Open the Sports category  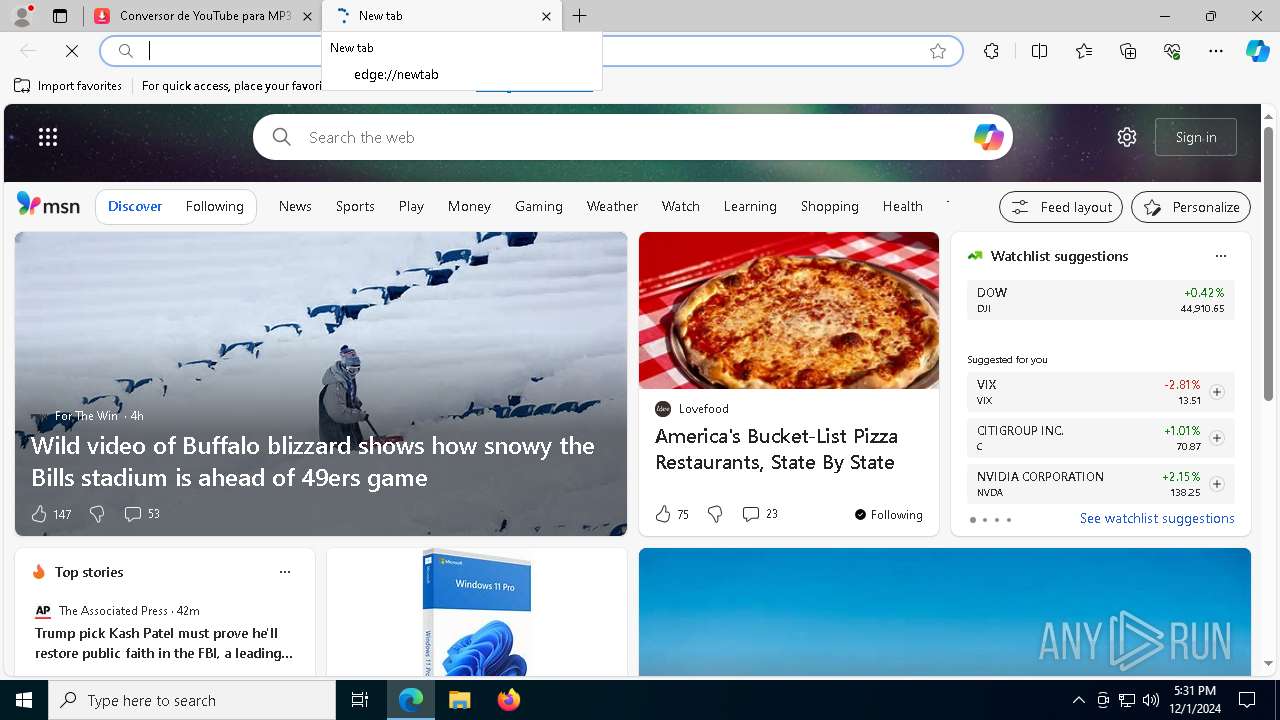pos(355,206)
